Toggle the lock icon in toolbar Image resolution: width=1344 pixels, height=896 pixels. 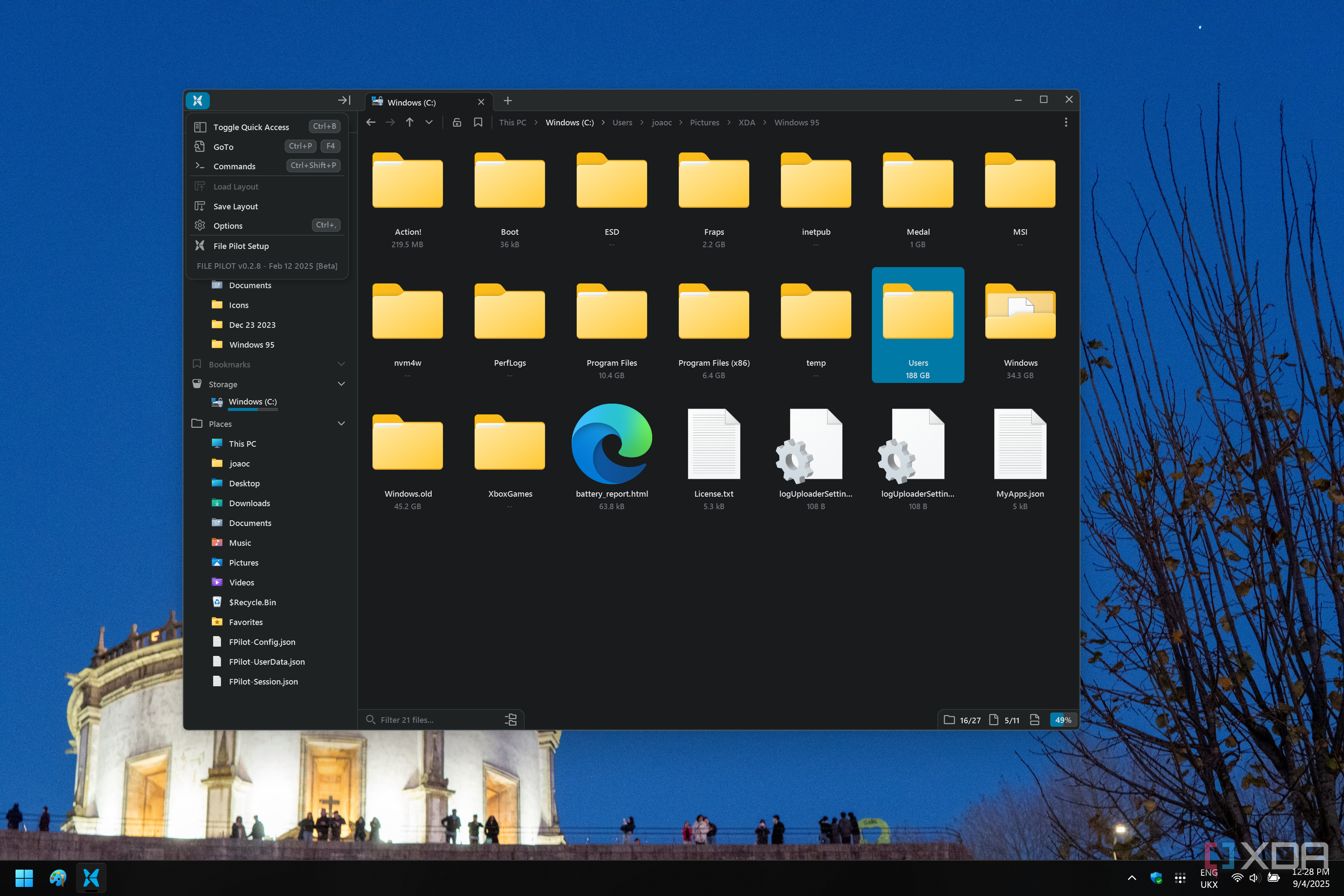457,122
